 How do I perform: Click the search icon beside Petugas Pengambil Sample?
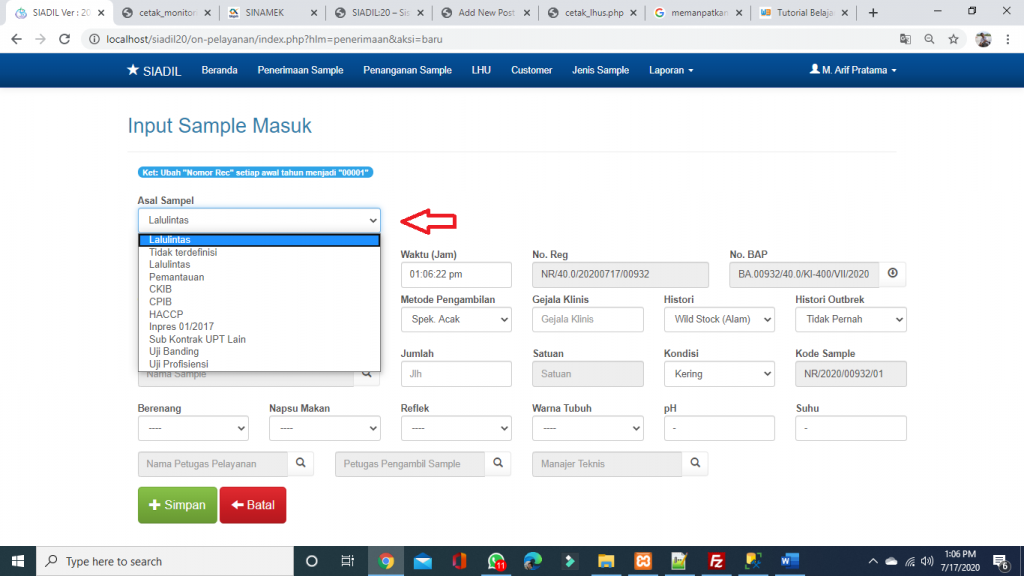click(497, 463)
